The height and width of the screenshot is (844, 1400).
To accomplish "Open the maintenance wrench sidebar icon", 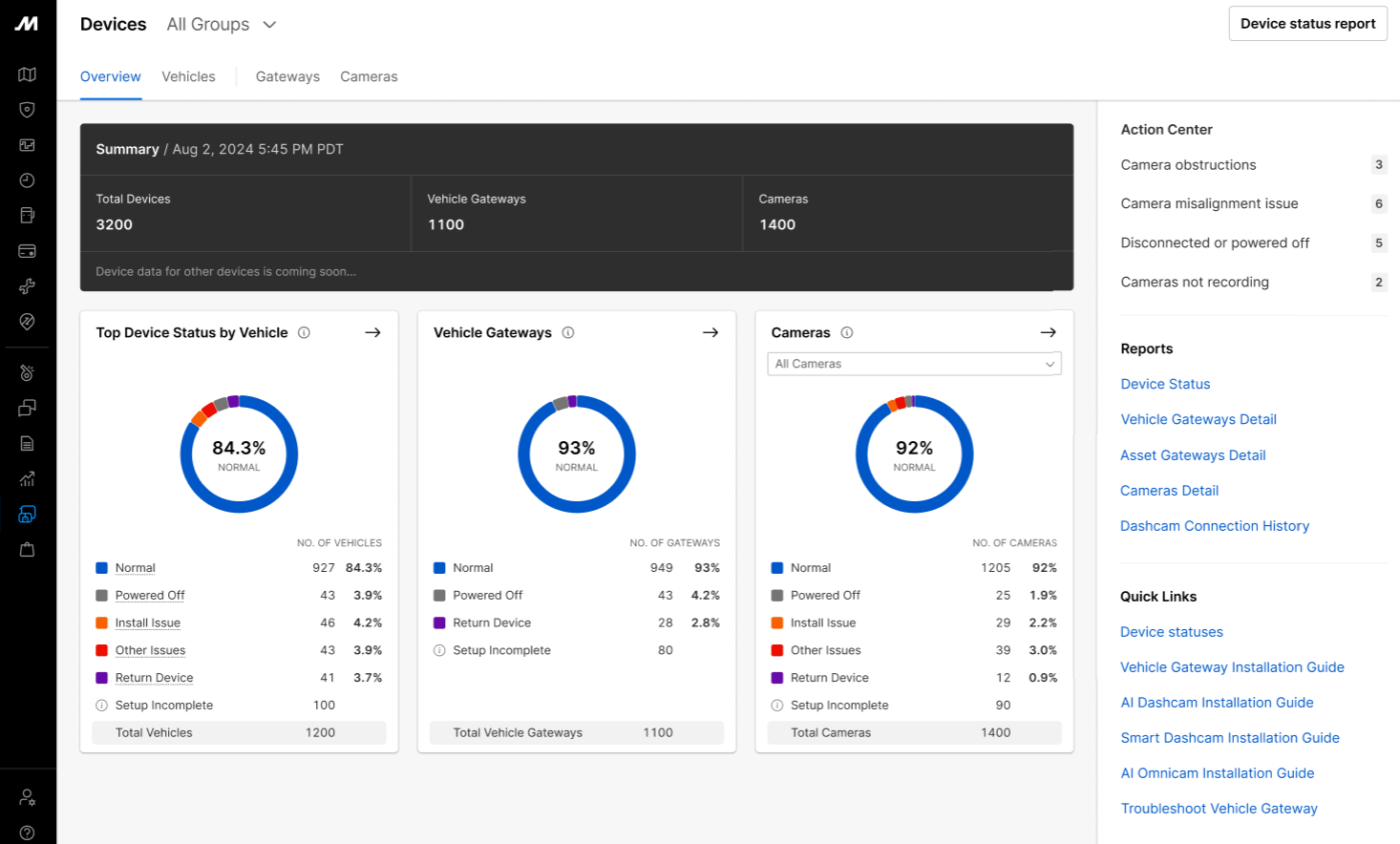I will point(27,286).
